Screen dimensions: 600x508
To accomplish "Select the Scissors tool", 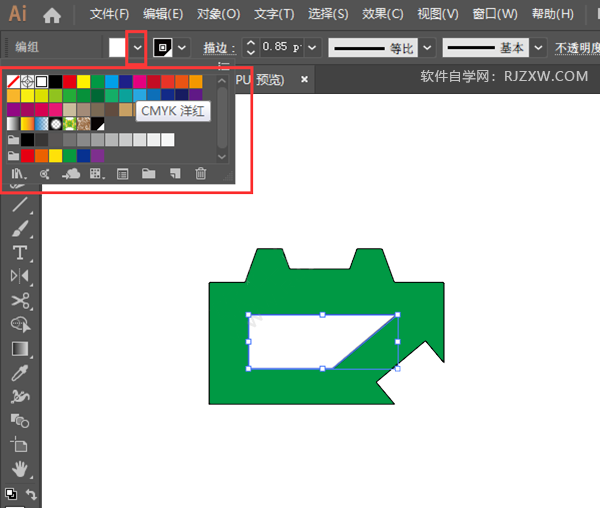I will pos(20,301).
